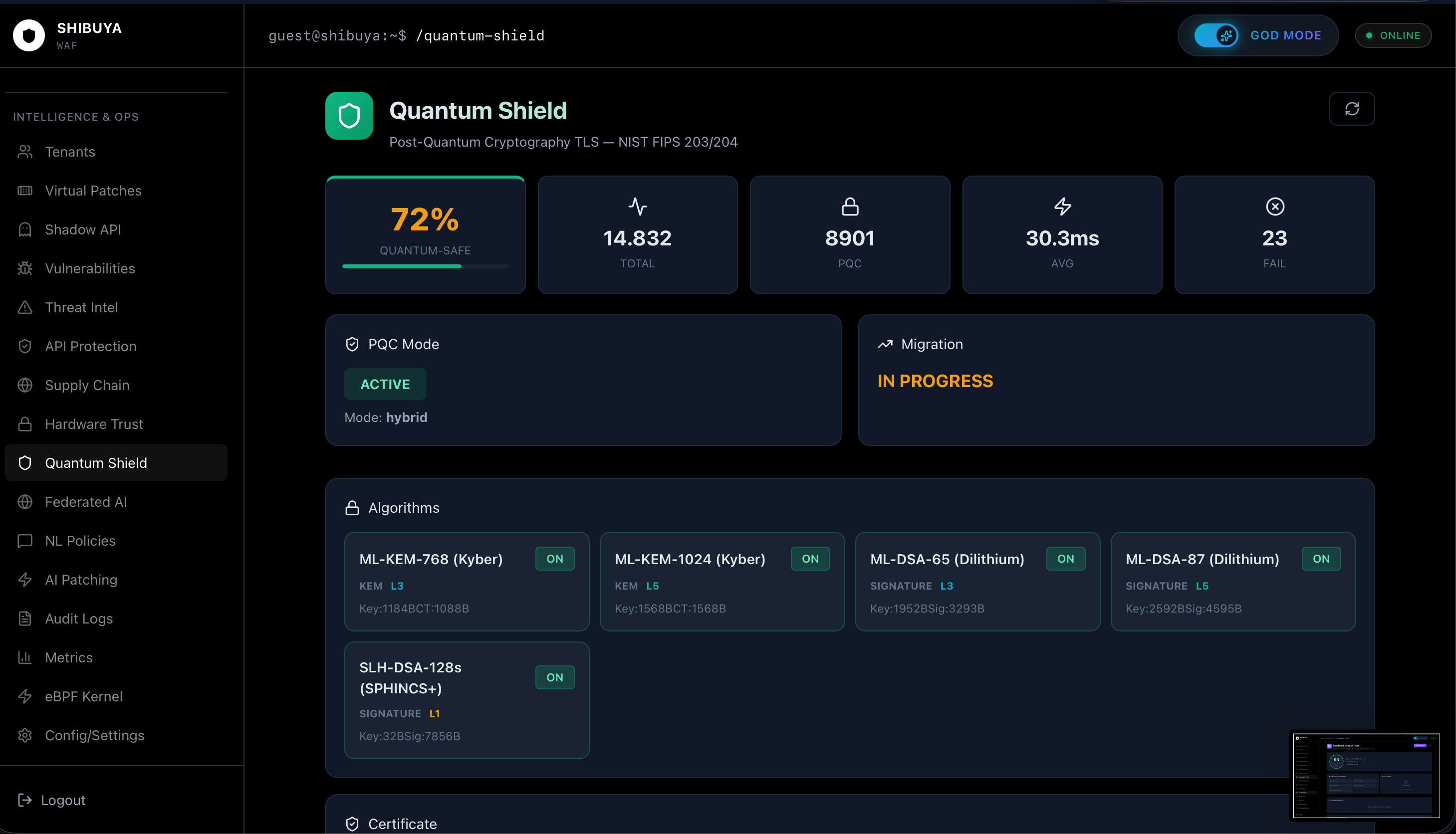1456x834 pixels.
Task: Disable SLH-DSA-128s (SPHINCS+) ON badge
Action: 554,677
